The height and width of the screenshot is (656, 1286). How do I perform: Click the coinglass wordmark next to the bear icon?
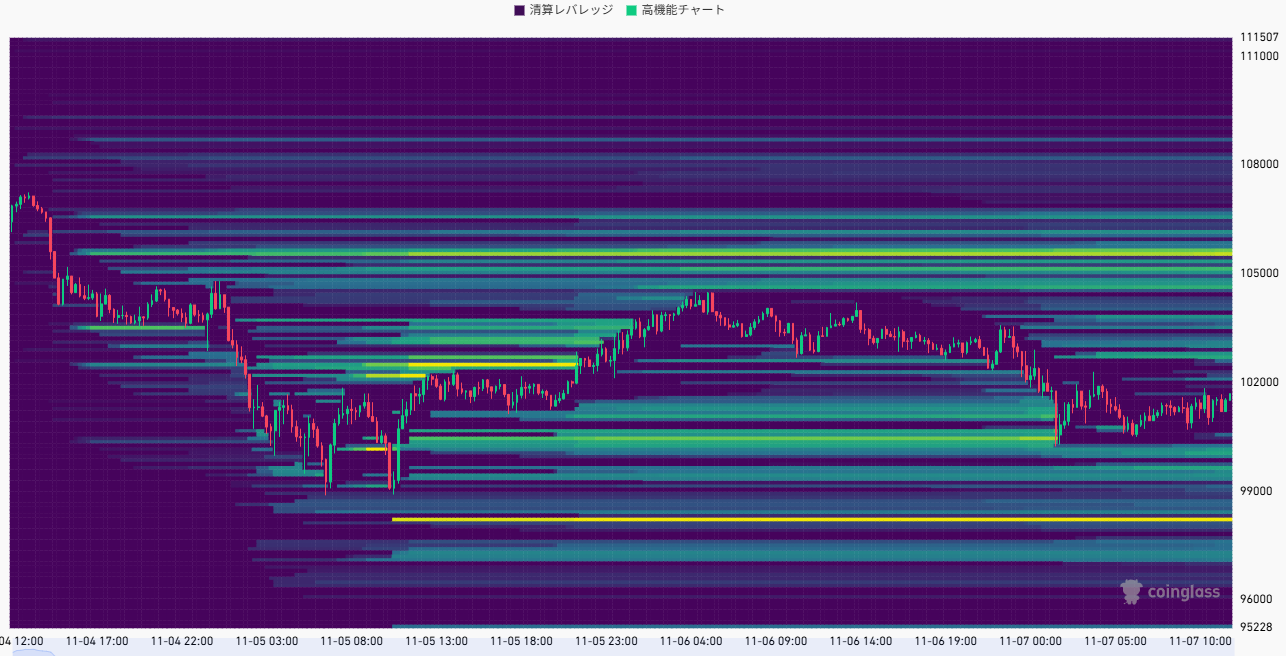tap(1185, 592)
